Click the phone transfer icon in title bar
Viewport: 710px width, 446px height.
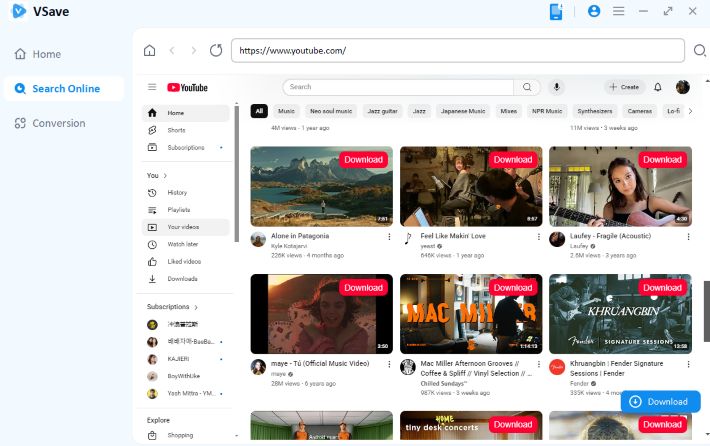point(557,11)
